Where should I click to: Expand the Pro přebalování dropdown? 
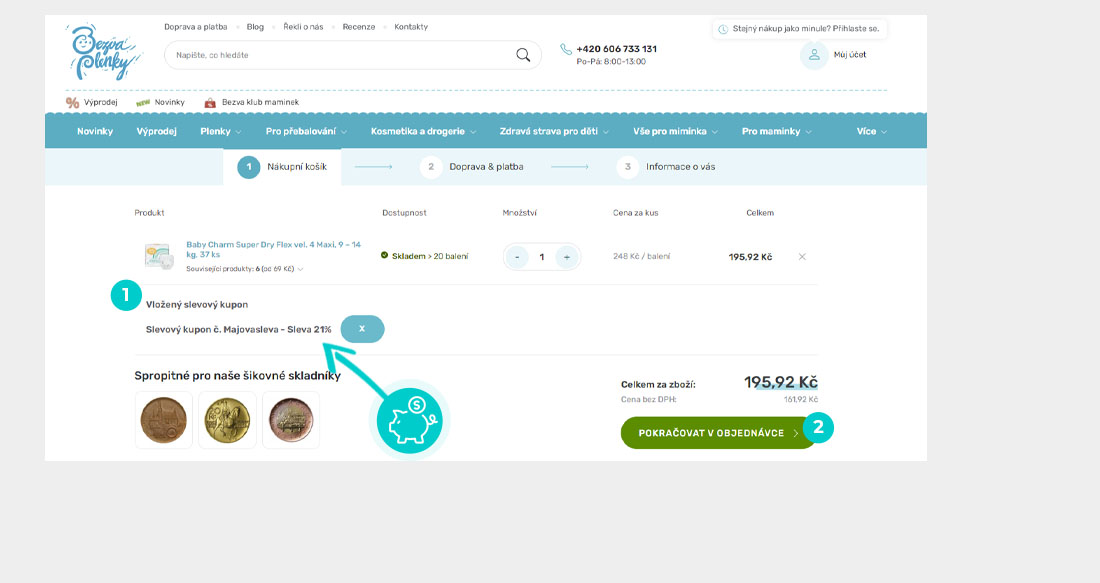click(x=306, y=131)
